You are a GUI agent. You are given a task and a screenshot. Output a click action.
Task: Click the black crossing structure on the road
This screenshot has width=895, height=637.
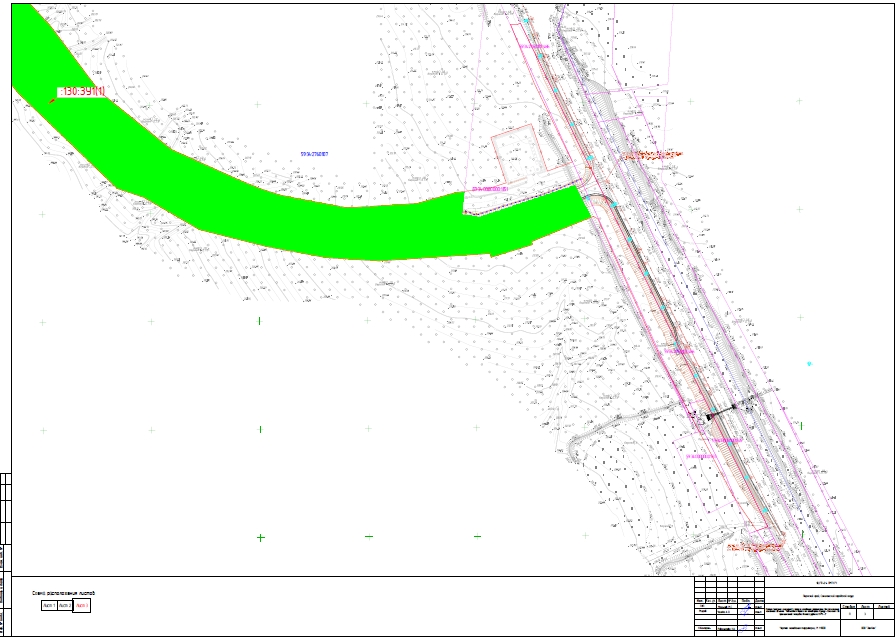pyautogui.click(x=723, y=412)
